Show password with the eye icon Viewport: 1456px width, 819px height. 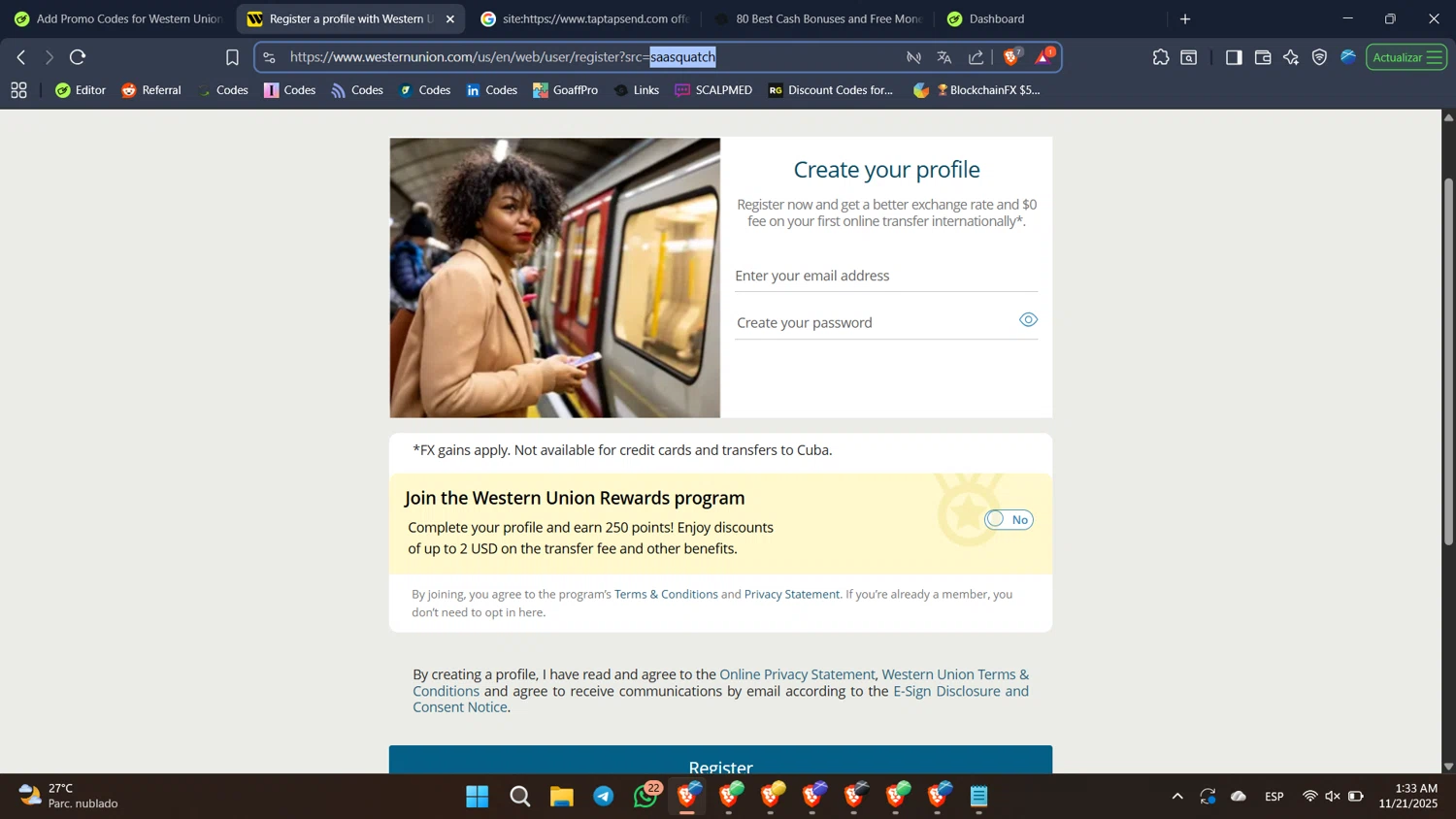1028,319
